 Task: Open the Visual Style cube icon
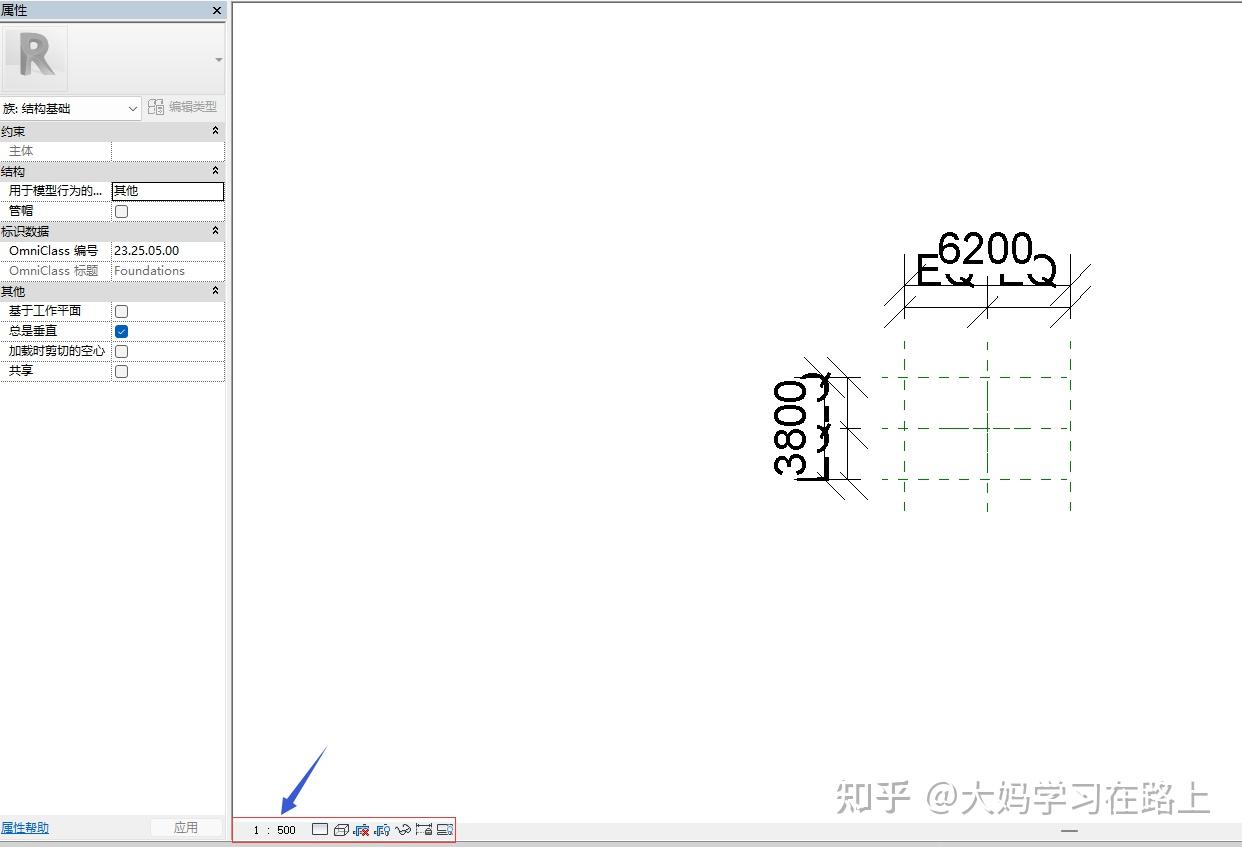coord(341,829)
